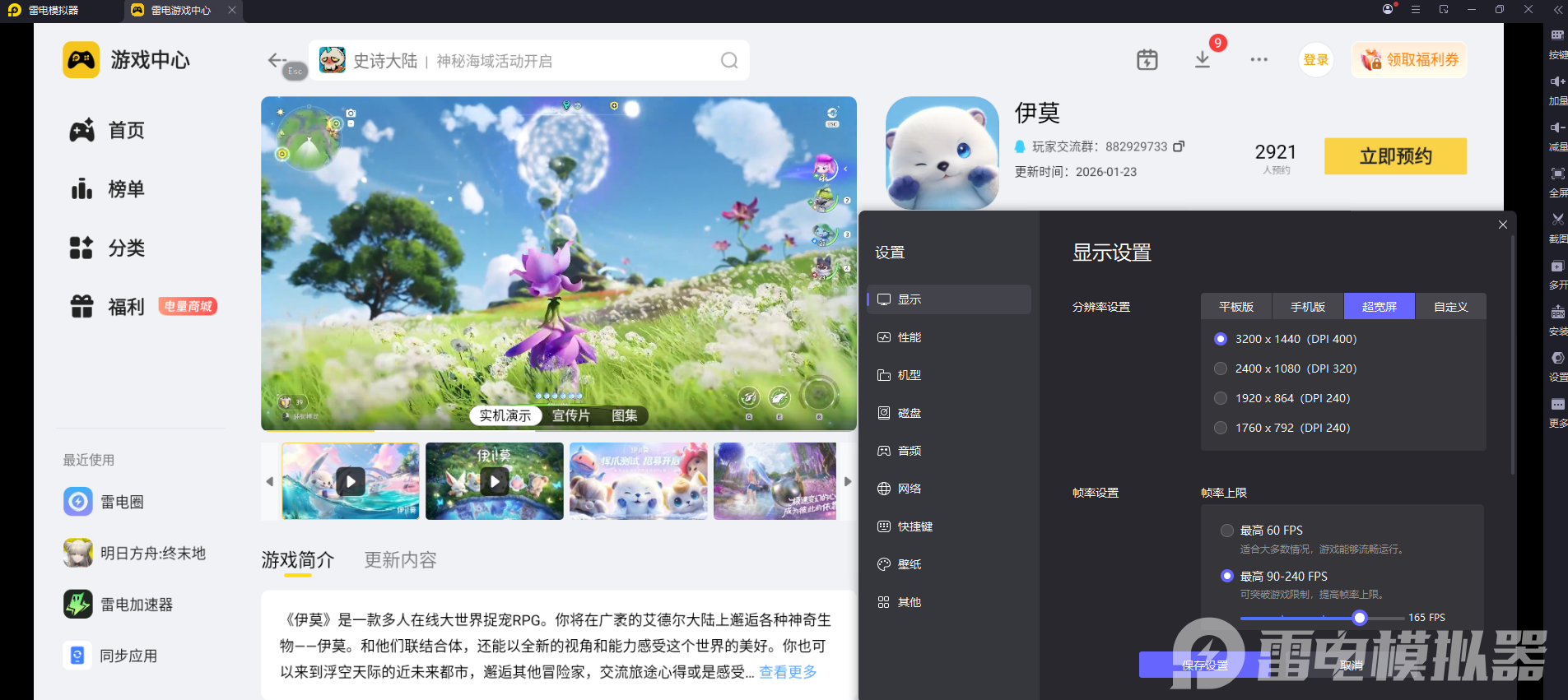This screenshot has width=1568, height=700.
Task: Open the hamburger menu in title bar
Action: click(x=1416, y=9)
